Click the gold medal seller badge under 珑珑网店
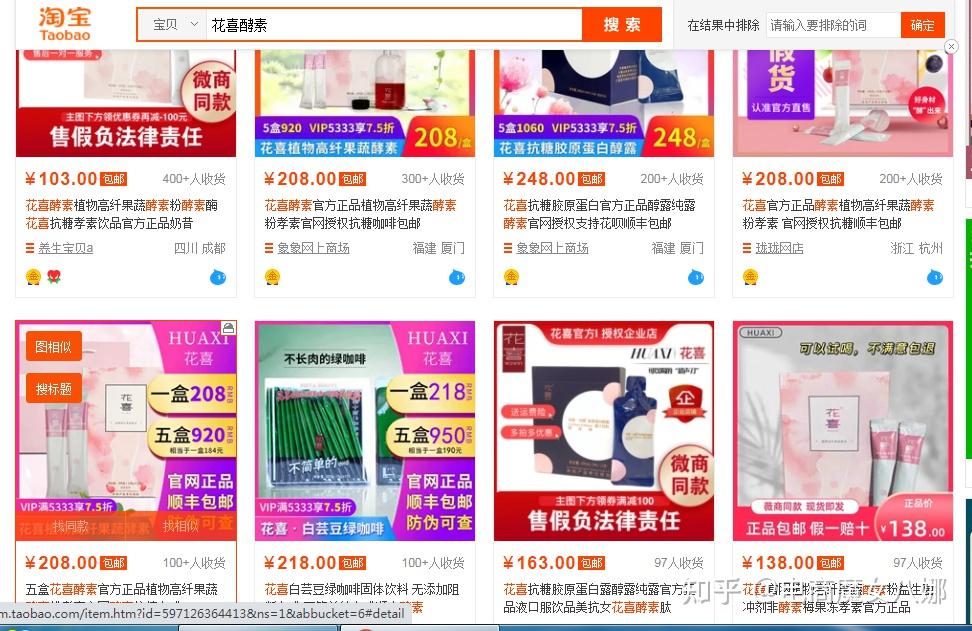 [750, 276]
